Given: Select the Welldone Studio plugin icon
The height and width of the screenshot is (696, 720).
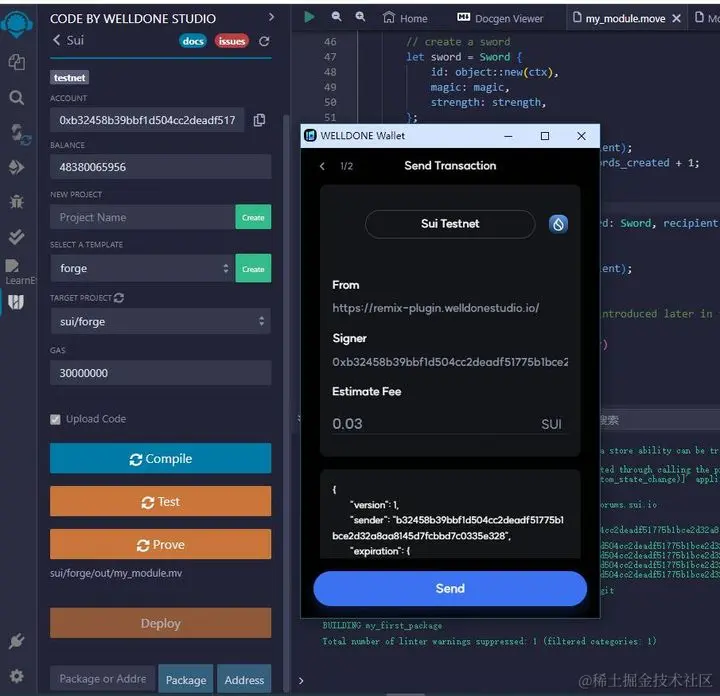Looking at the screenshot, I should tap(16, 302).
